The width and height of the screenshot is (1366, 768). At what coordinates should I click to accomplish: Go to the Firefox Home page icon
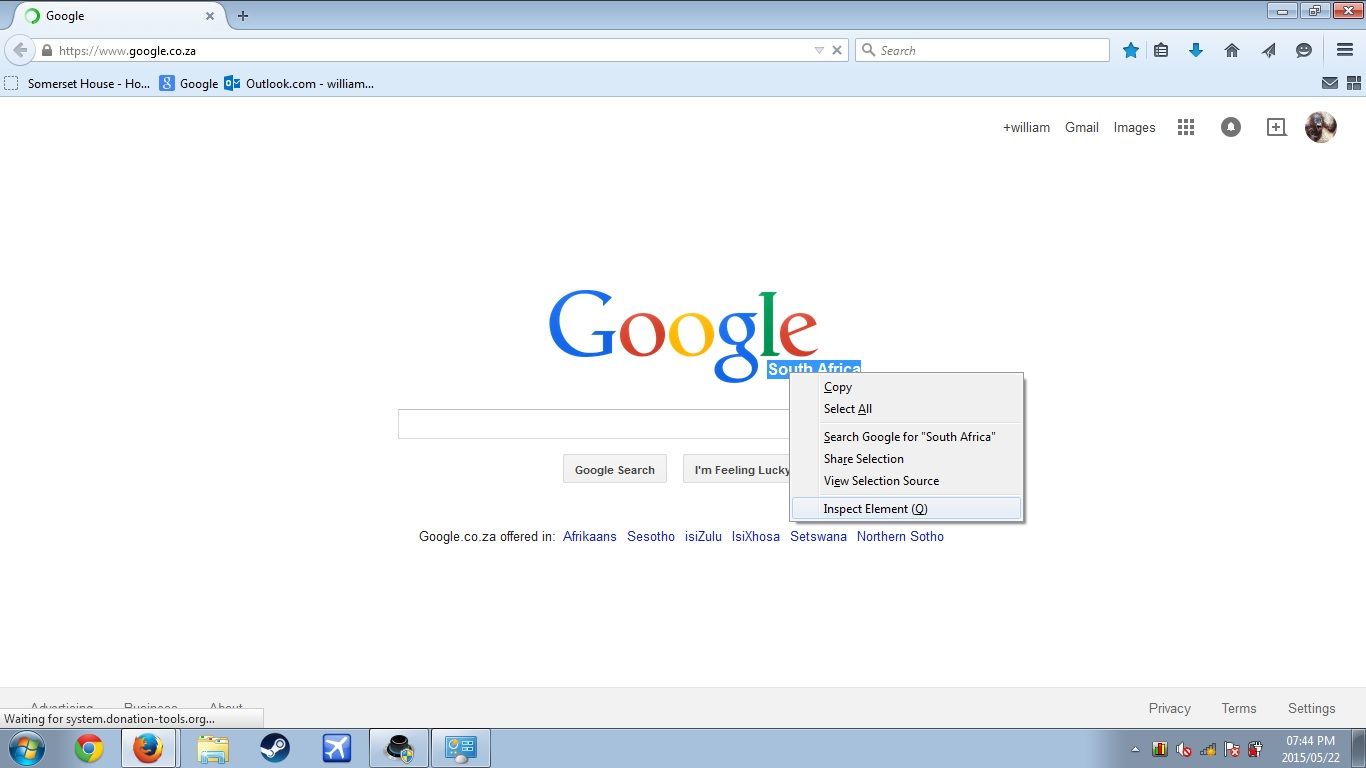1232,50
